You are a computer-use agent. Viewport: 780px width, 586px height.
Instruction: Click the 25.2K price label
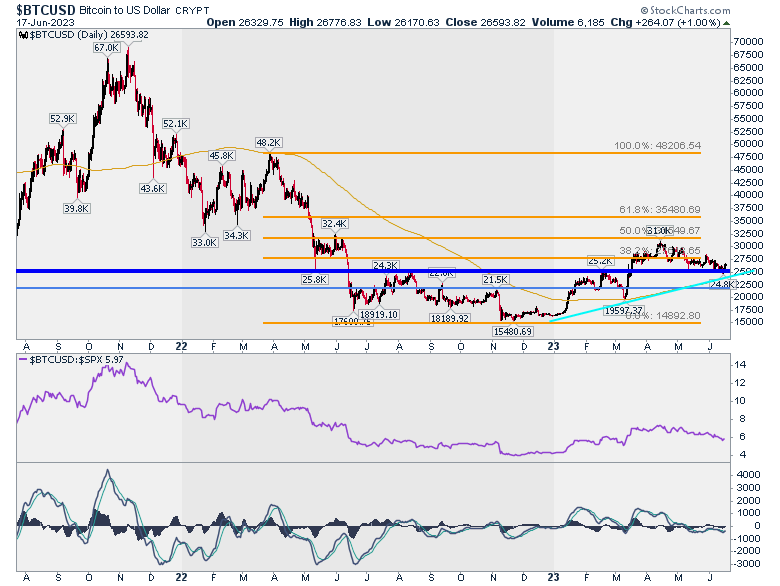click(601, 261)
